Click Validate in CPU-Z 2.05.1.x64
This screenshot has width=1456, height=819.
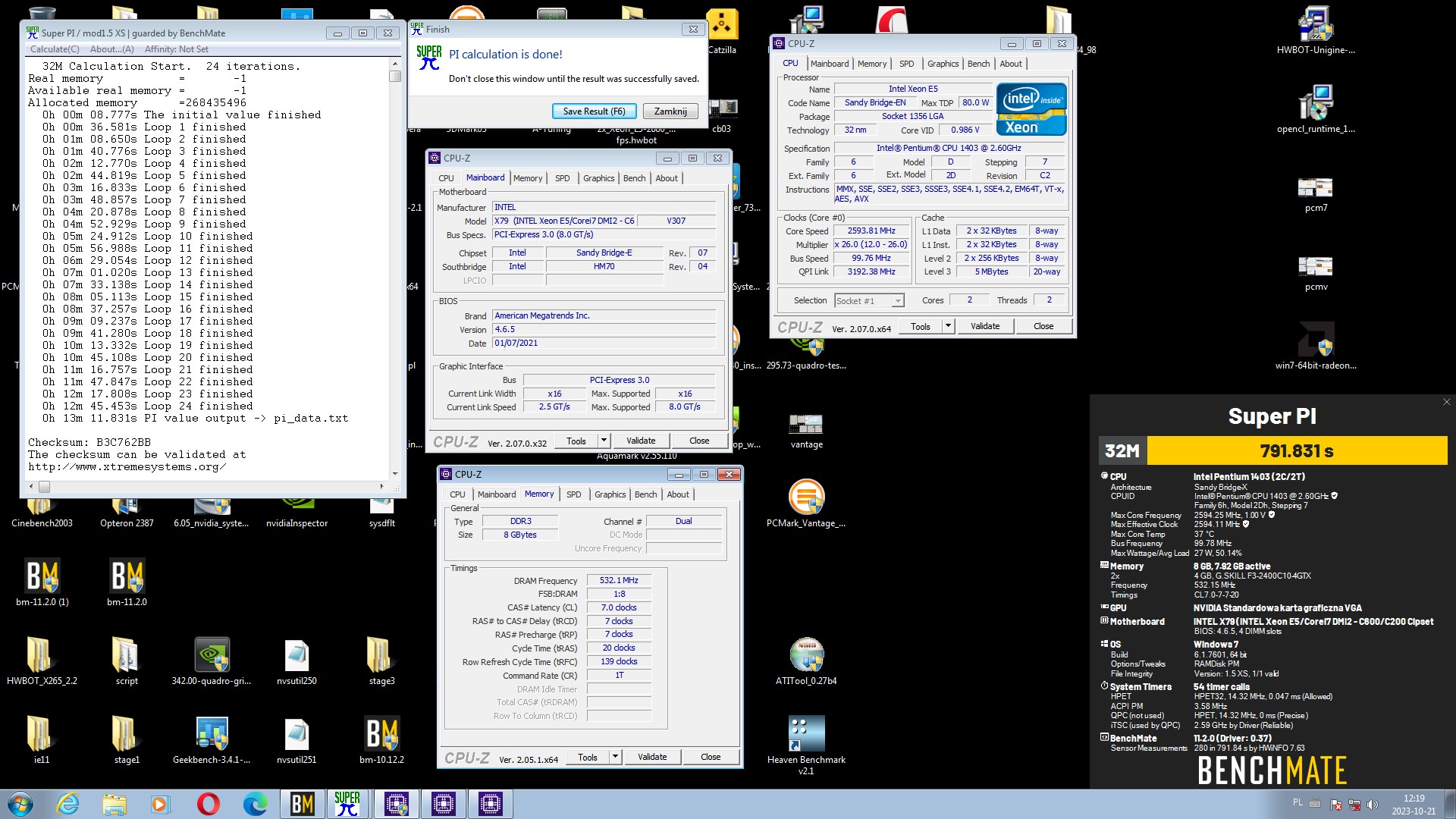(652, 757)
